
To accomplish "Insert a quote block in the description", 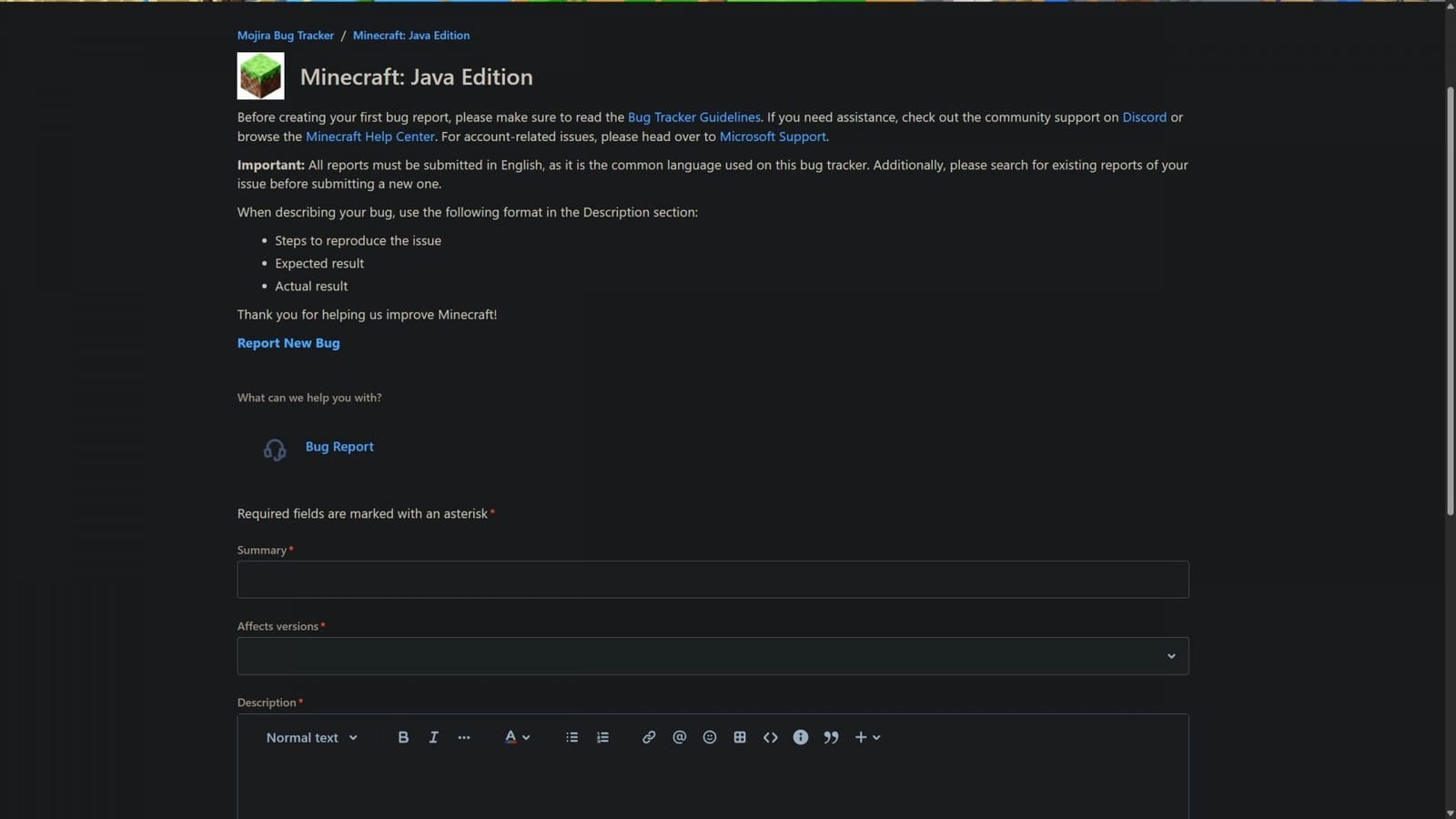I will pos(830,737).
